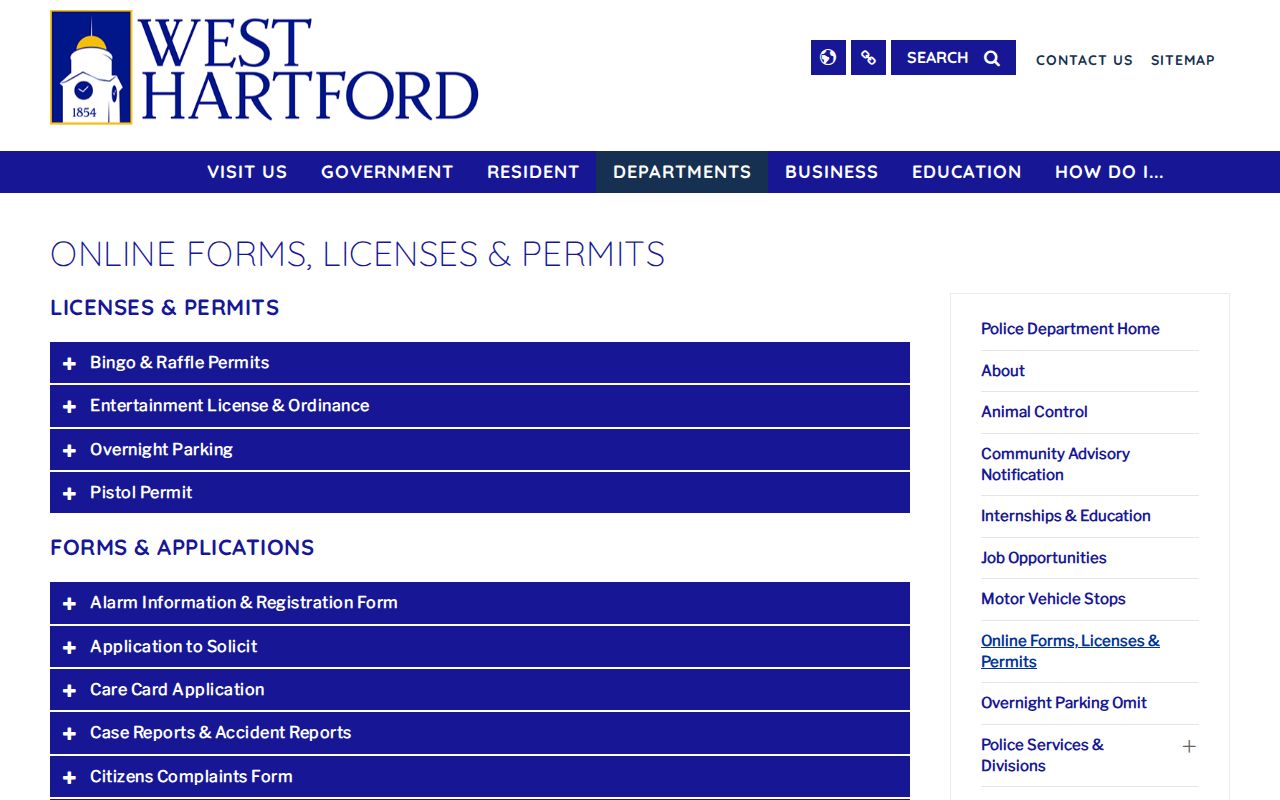Image resolution: width=1280 pixels, height=800 pixels.
Task: Open Online Forms, Licenses & Permits sidebar link
Action: pyautogui.click(x=1070, y=651)
